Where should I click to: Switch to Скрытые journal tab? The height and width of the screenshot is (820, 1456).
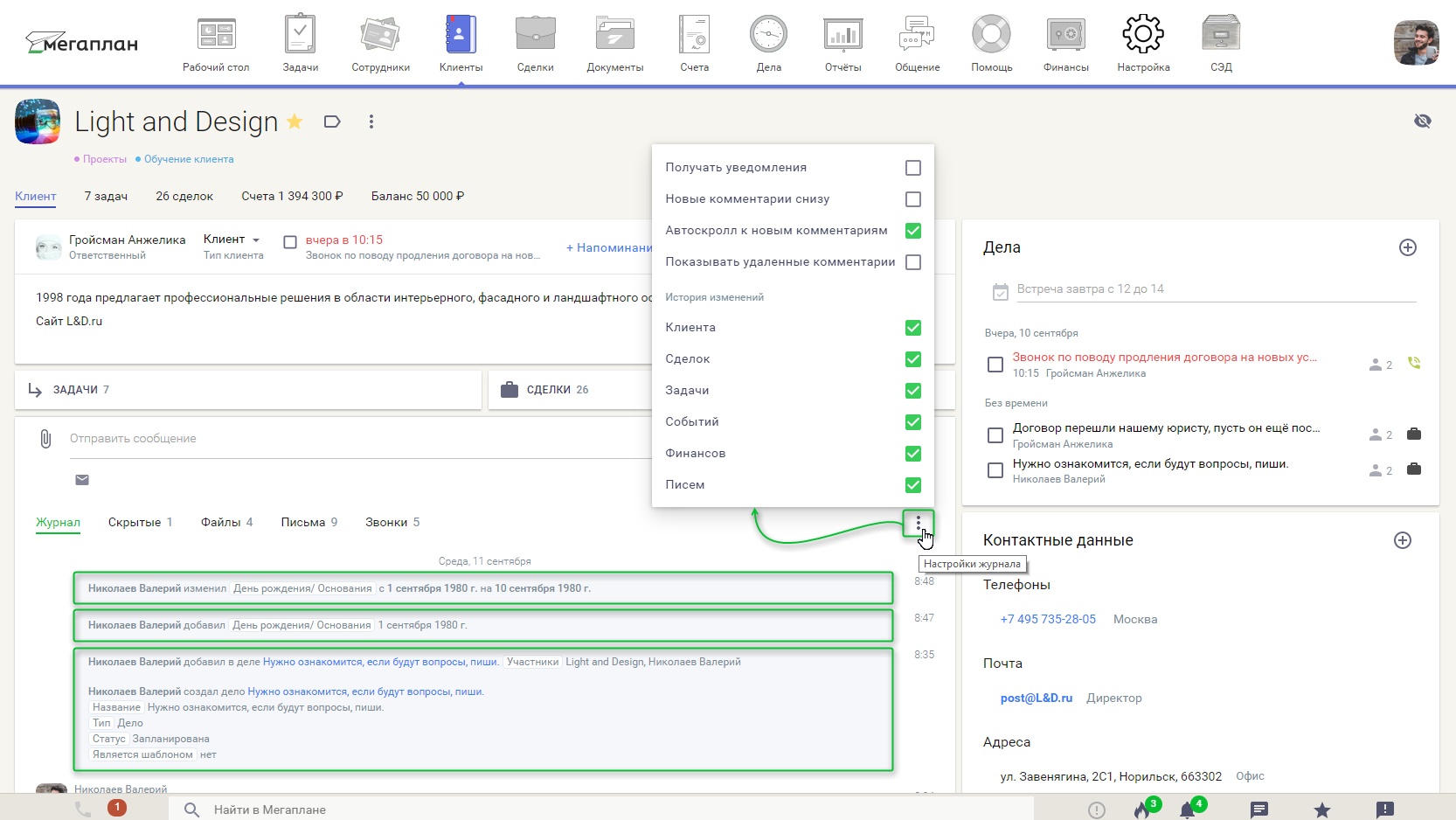pos(140,522)
